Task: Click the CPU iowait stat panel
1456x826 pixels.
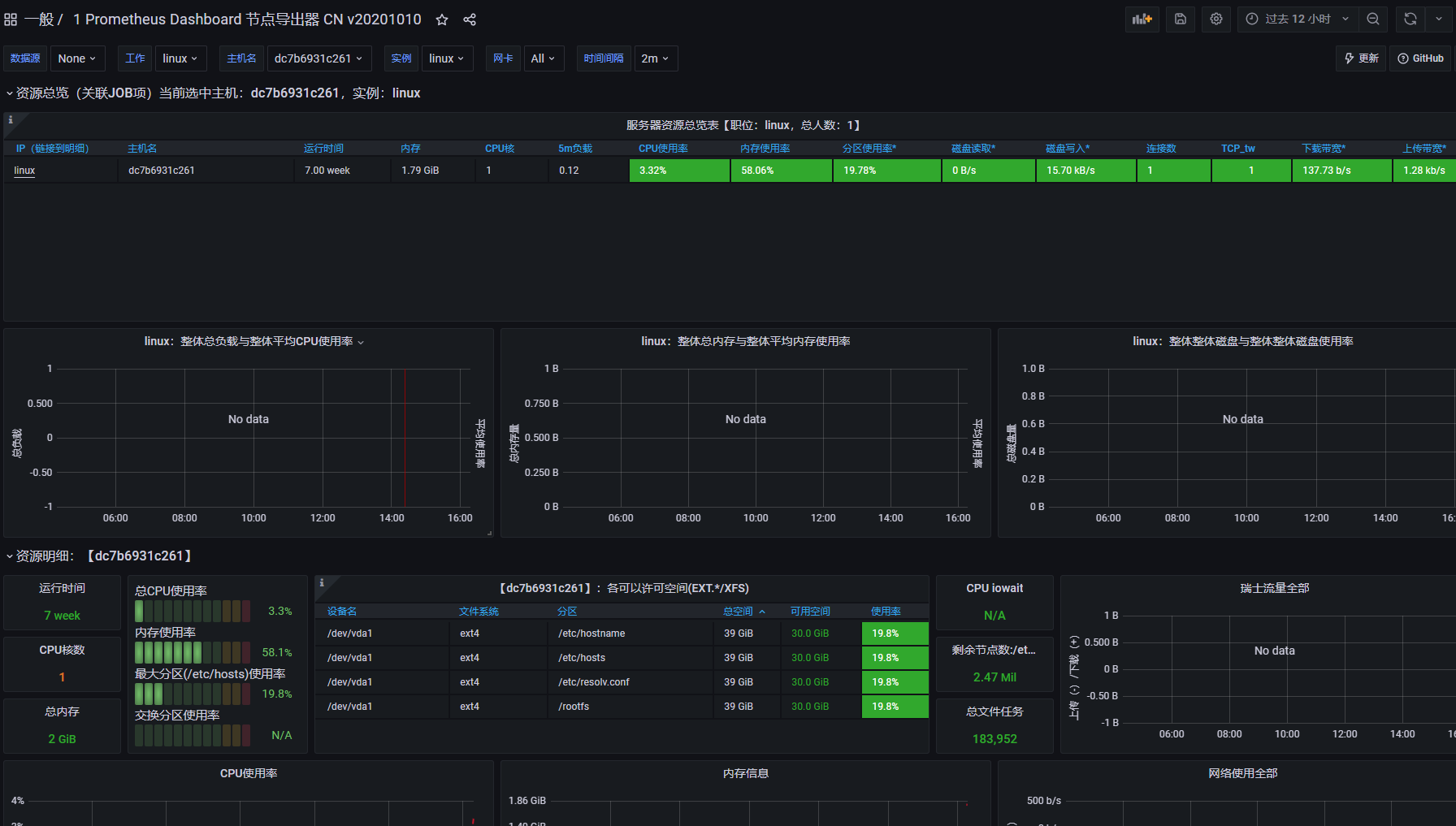Action: [994, 603]
